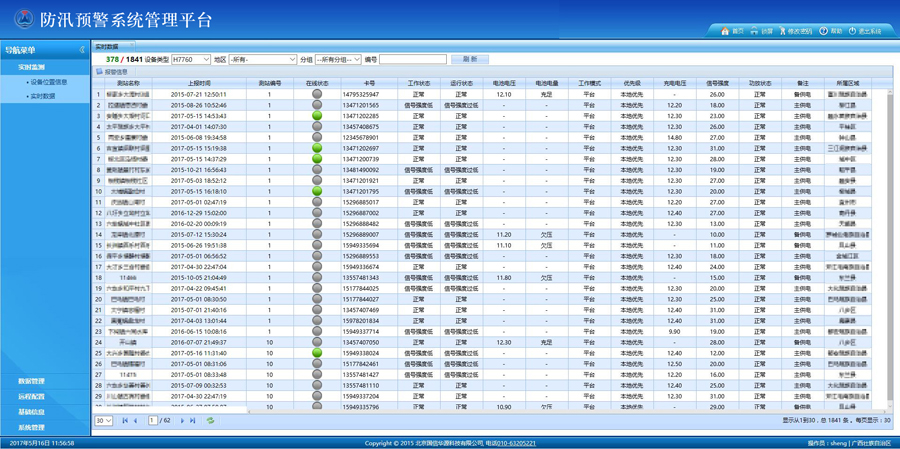Close the 实时数据 tab
Image resolution: width=900 pixels, height=449 pixels.
pyautogui.click(x=132, y=45)
